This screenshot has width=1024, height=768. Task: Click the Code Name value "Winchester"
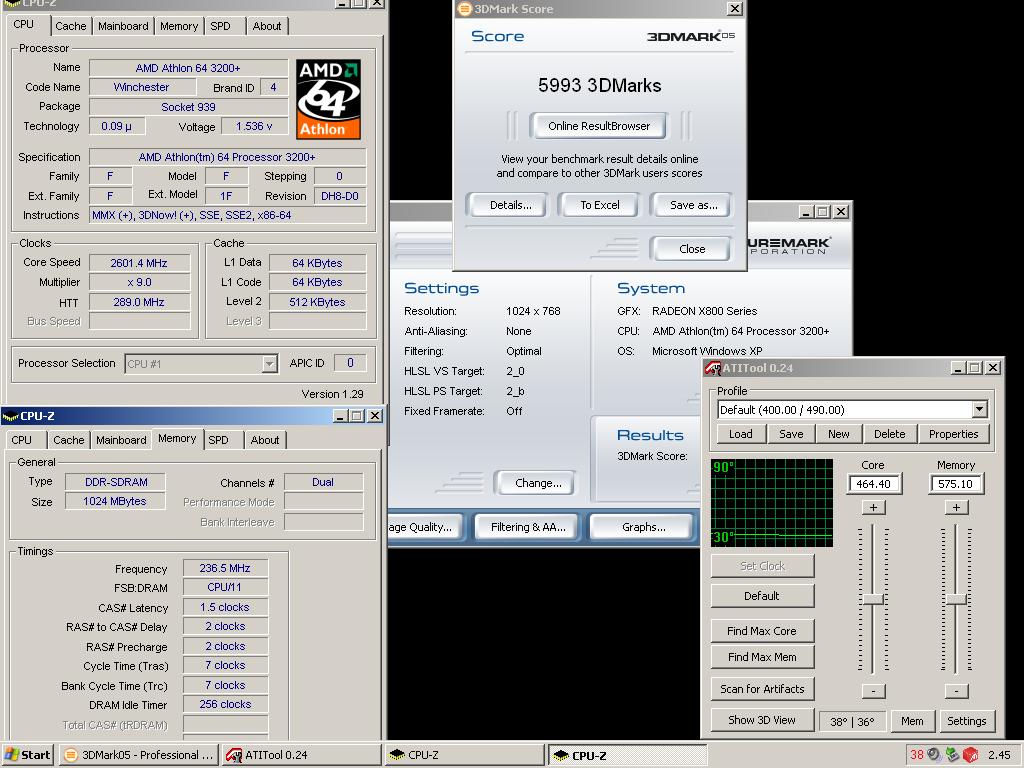tap(142, 88)
